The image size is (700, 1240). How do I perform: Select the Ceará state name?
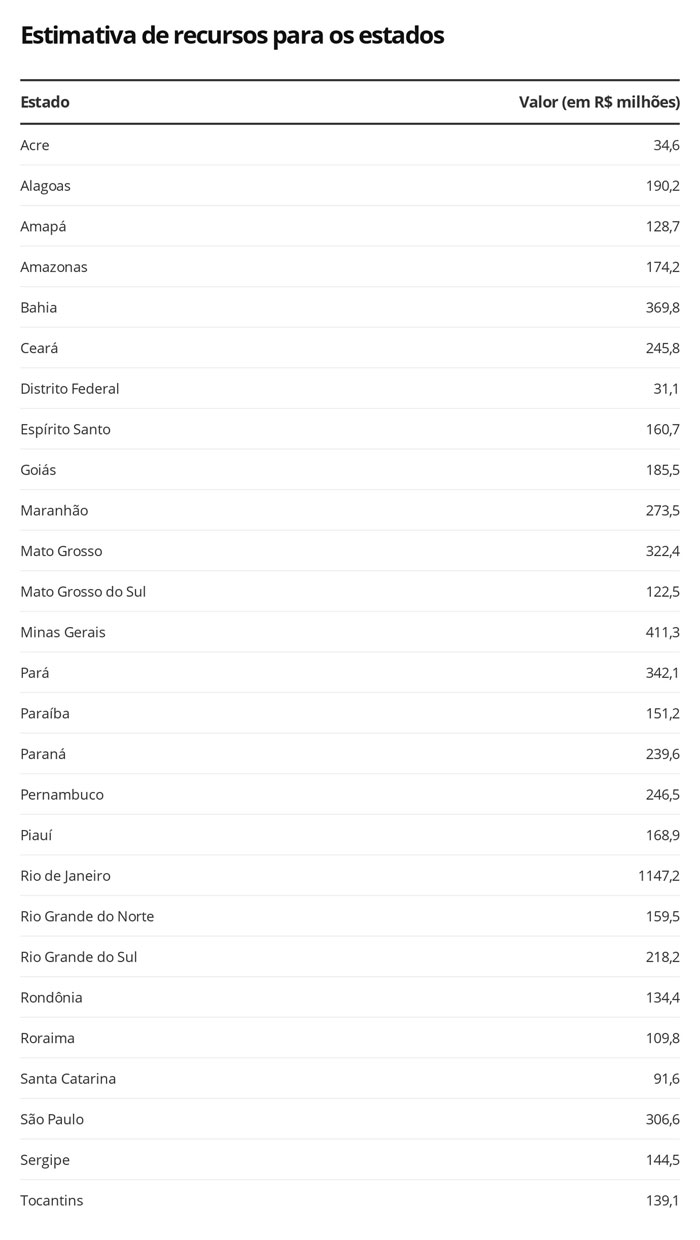tap(39, 348)
